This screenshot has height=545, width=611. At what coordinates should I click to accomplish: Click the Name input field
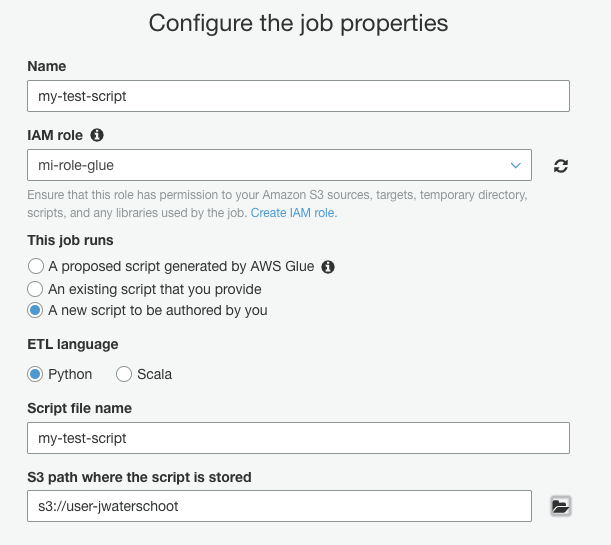(x=298, y=96)
